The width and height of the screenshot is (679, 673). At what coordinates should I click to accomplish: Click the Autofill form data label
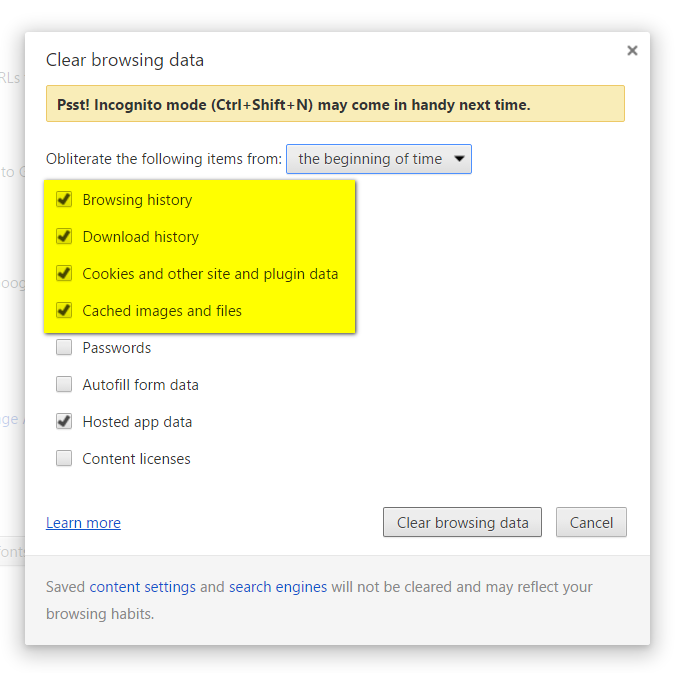[140, 385]
